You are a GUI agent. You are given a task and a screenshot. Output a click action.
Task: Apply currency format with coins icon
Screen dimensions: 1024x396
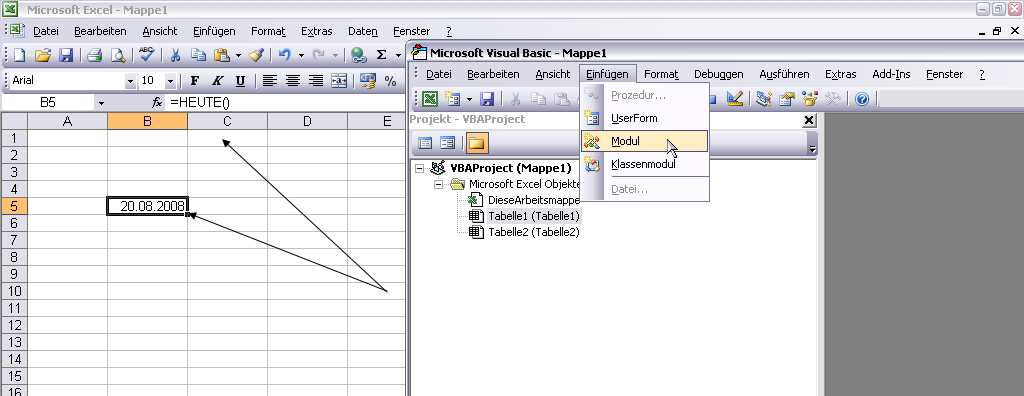pos(368,81)
